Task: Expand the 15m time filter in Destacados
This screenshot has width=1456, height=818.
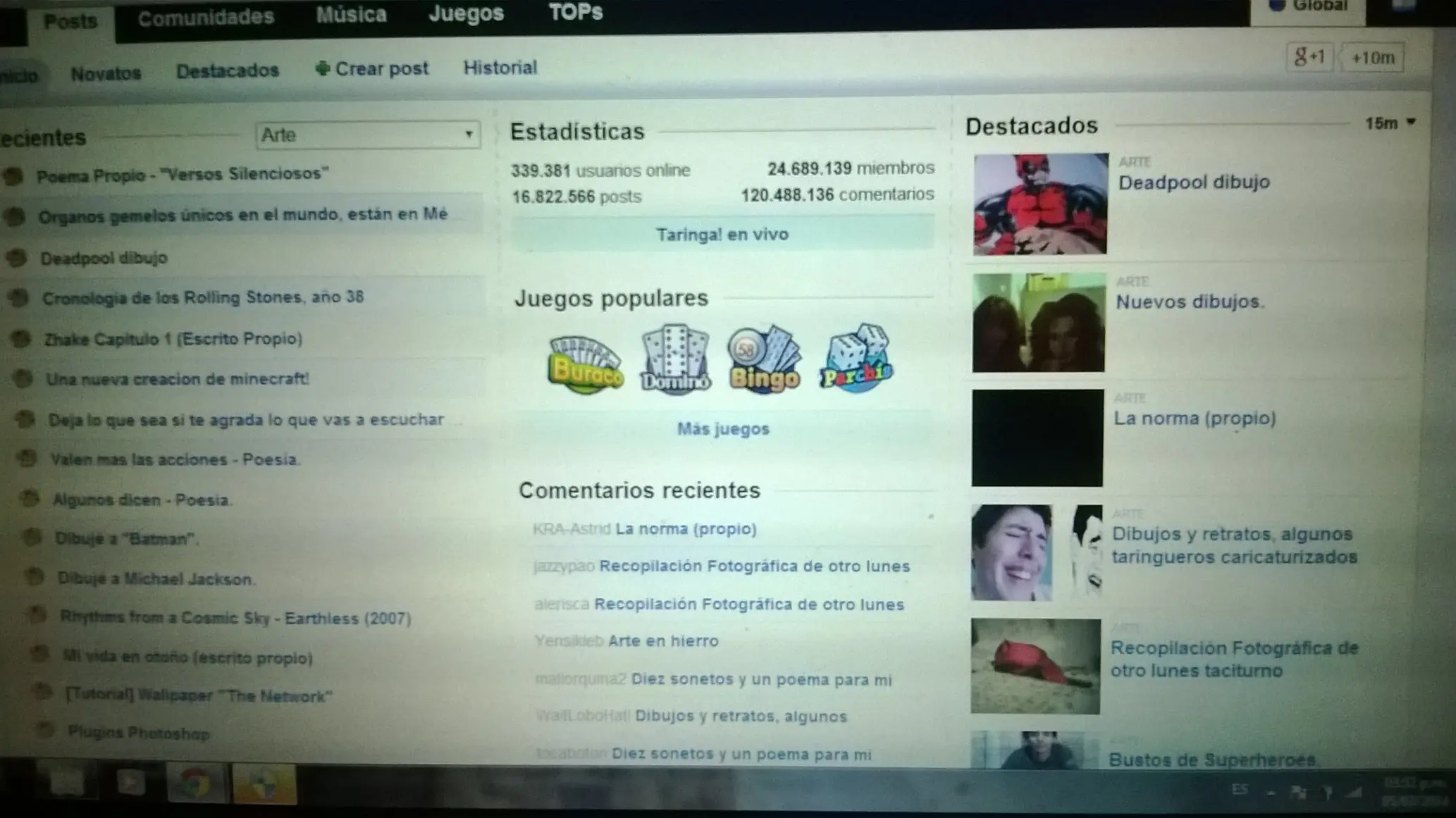Action: click(x=1390, y=123)
